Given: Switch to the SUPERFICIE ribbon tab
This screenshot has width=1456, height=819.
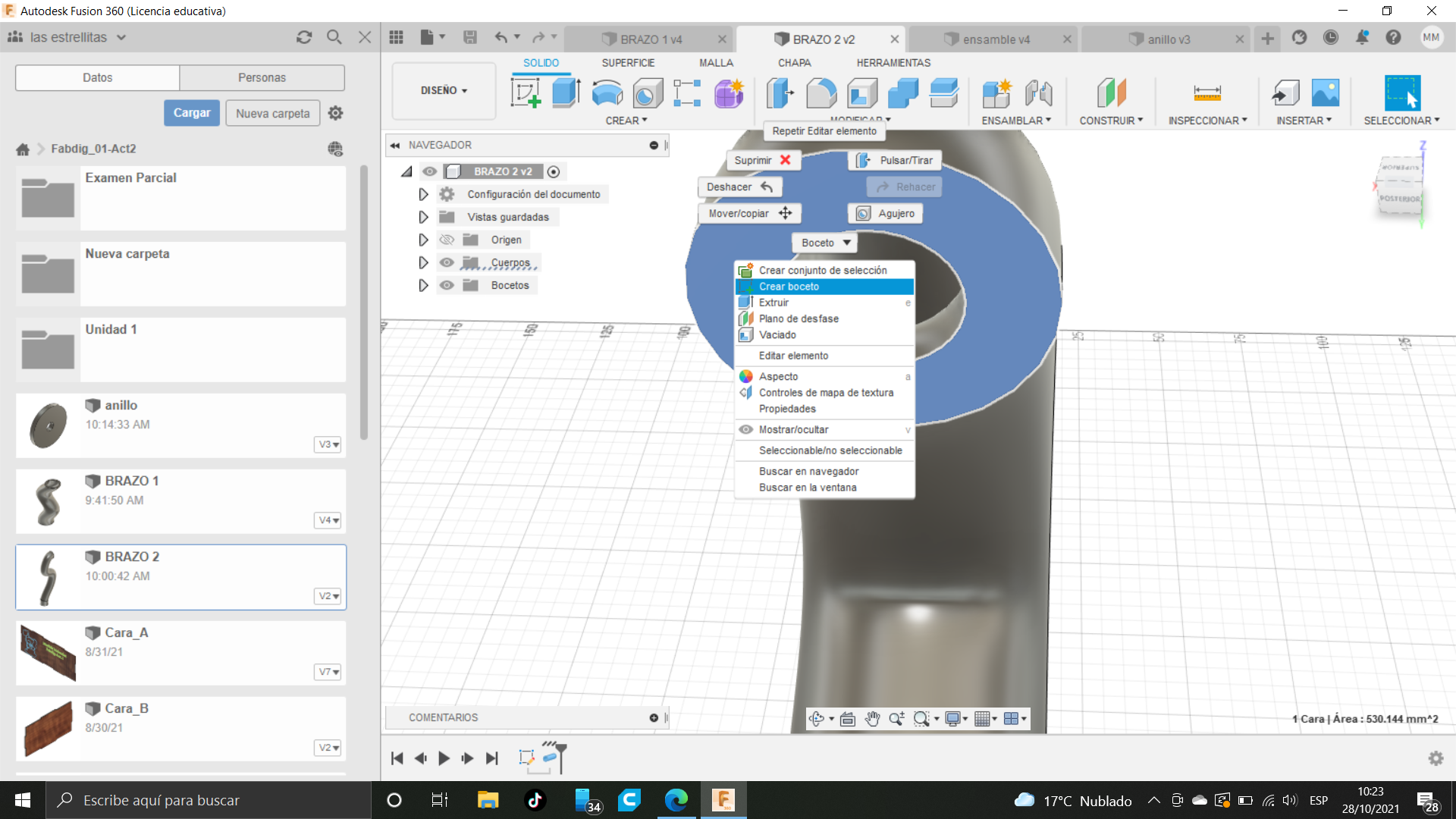Looking at the screenshot, I should pos(628,63).
